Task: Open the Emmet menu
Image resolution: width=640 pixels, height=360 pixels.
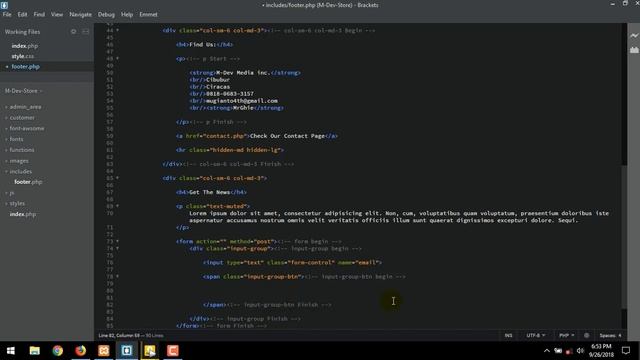Action: coord(148,14)
